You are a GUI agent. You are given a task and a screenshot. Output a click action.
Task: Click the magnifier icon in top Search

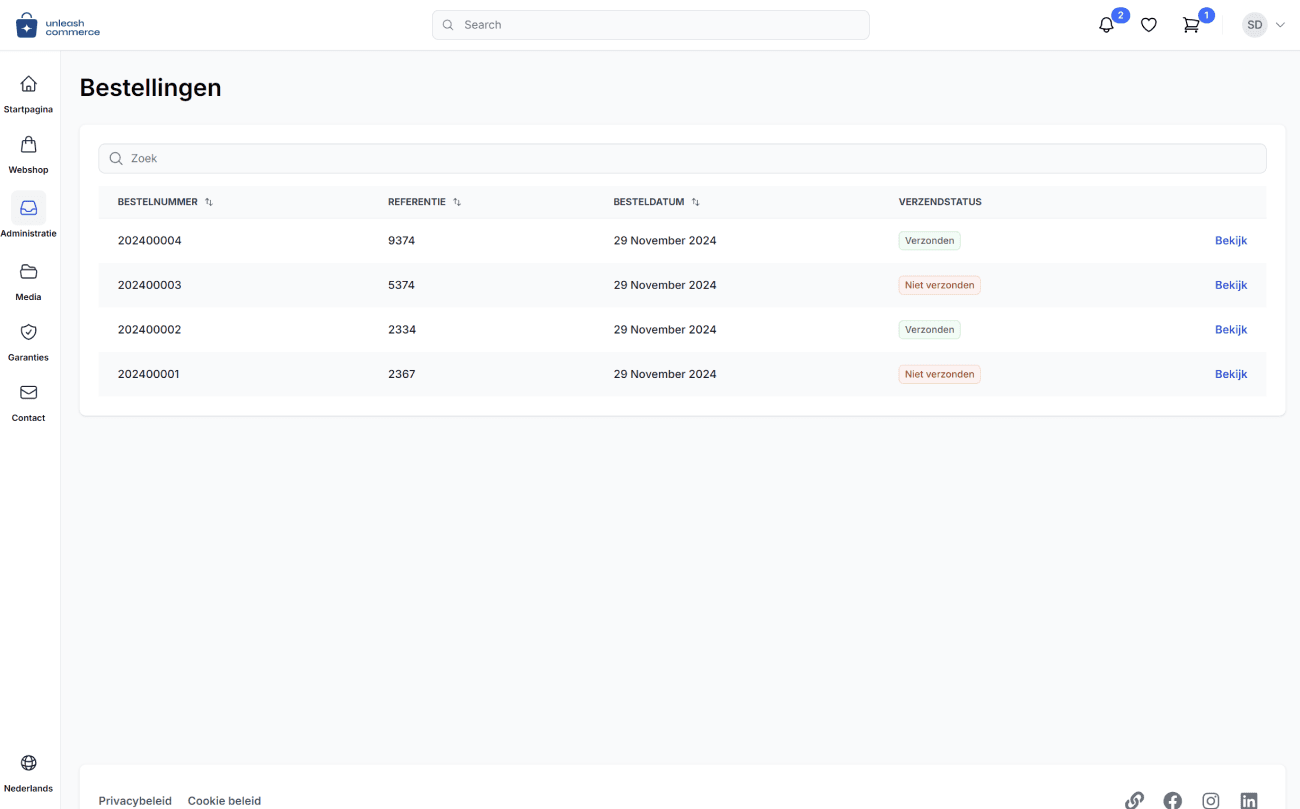coord(448,25)
